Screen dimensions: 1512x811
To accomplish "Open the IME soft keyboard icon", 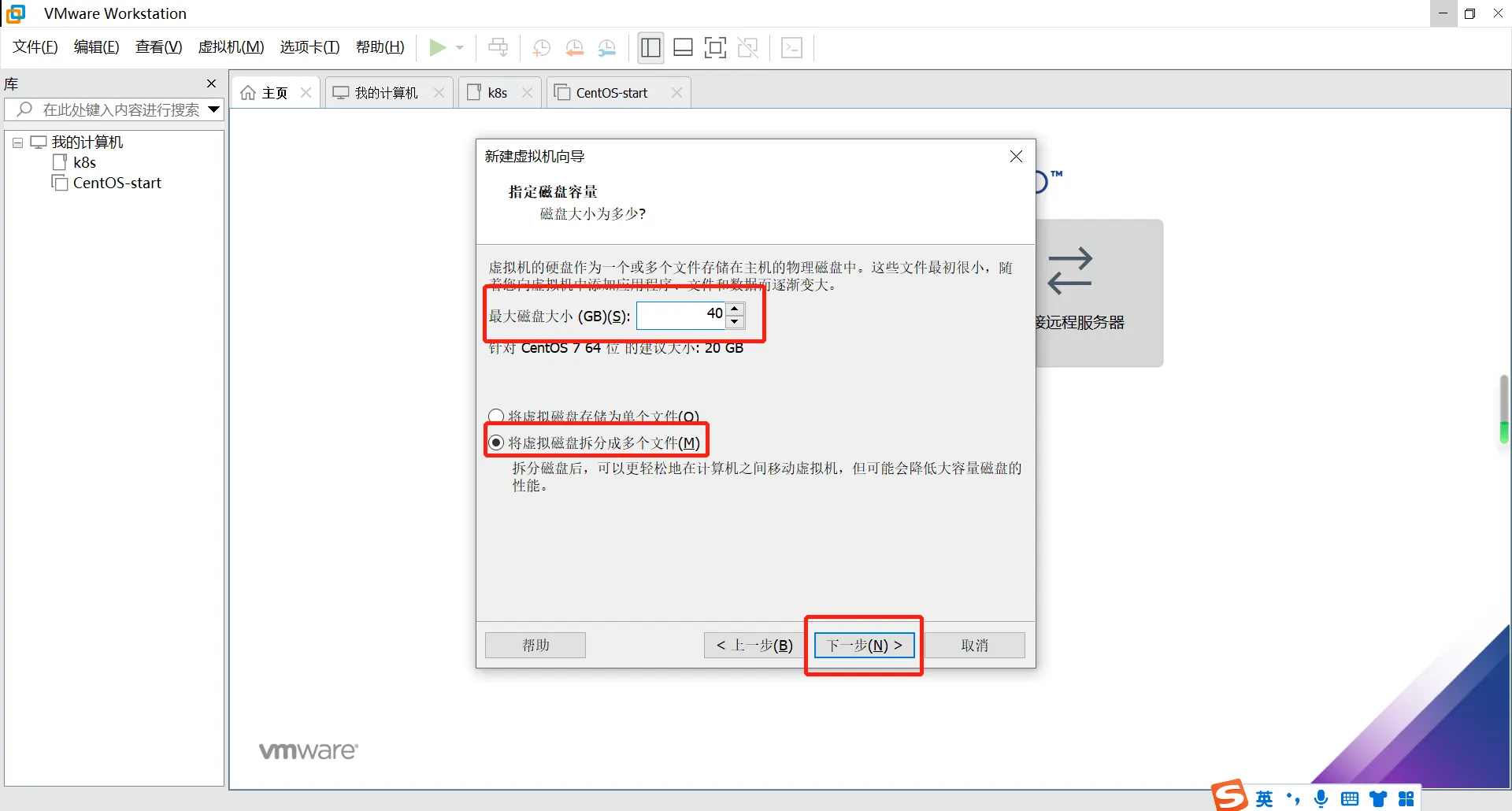I will [x=1350, y=799].
